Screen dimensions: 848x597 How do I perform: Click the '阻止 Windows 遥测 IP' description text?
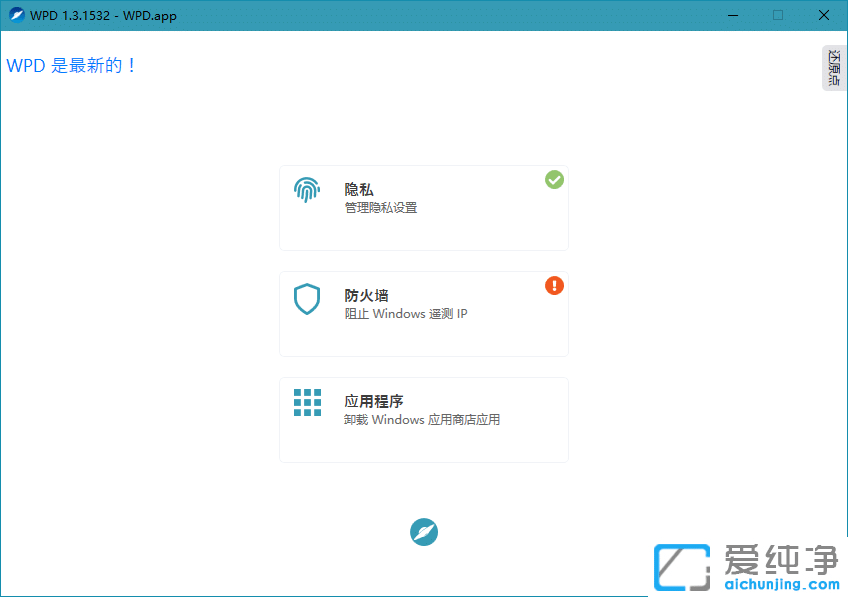point(406,314)
